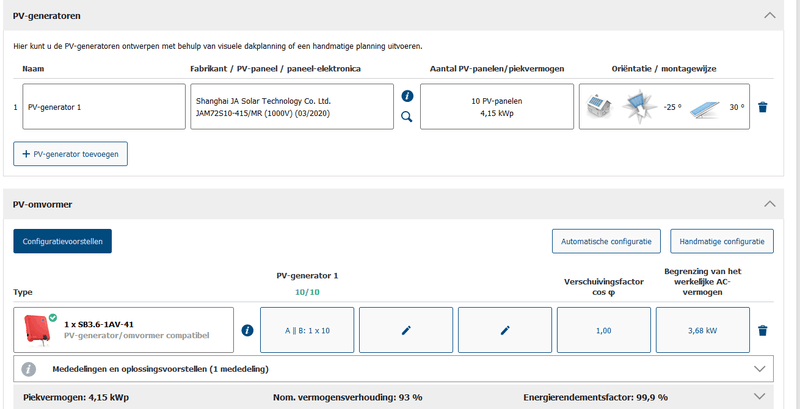This screenshot has width=800, height=409.
Task: Click the Nom. vermogensverhouding: 93 % text
Action: point(347,397)
